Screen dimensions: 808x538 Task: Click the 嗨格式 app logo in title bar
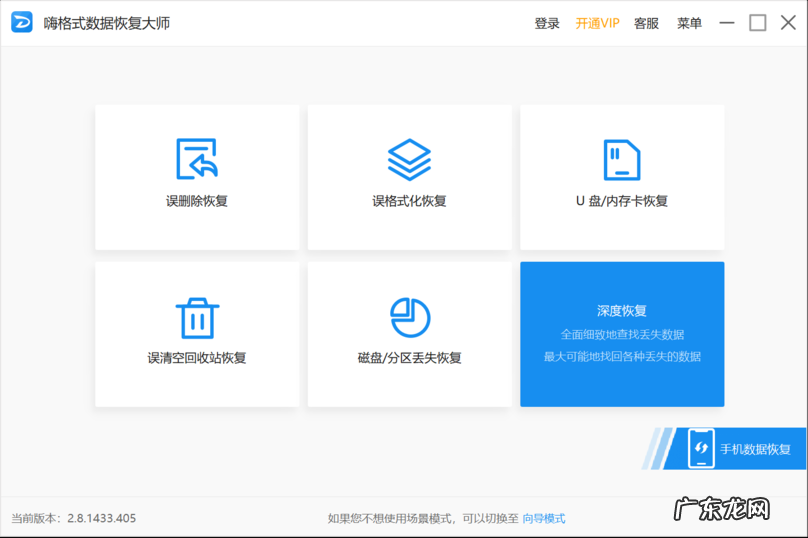point(22,23)
